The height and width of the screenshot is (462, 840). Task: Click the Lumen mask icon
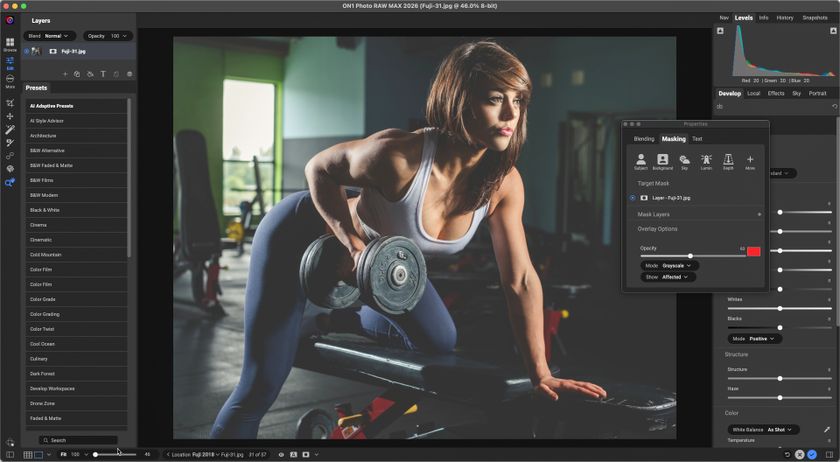(706, 162)
